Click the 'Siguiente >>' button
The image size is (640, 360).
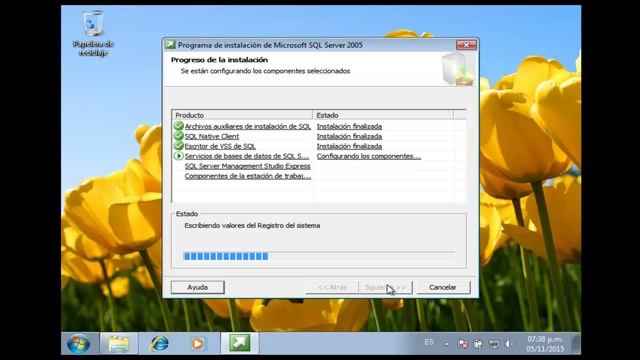[385, 287]
